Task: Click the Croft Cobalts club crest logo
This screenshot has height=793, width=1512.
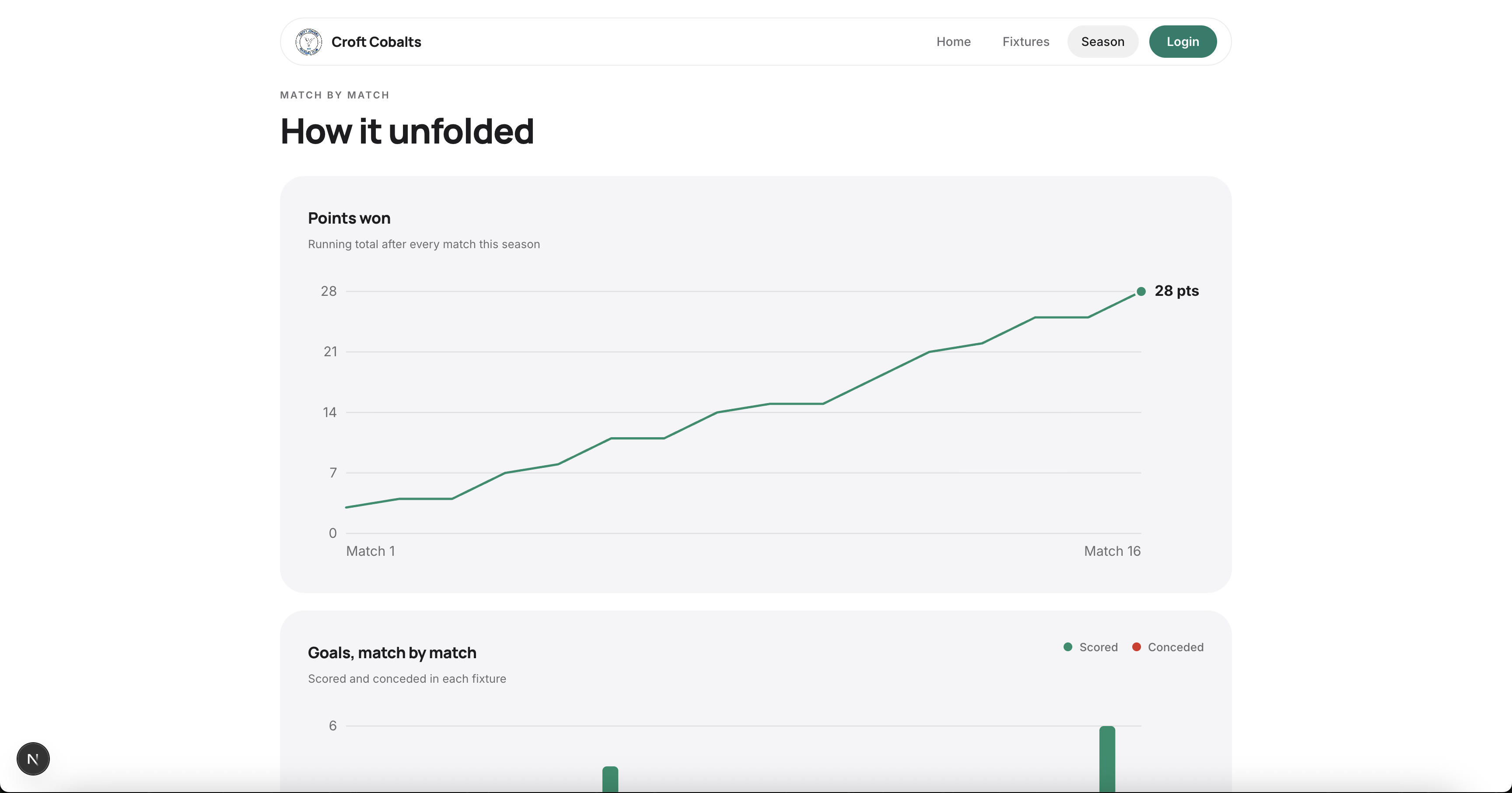Action: click(x=308, y=42)
